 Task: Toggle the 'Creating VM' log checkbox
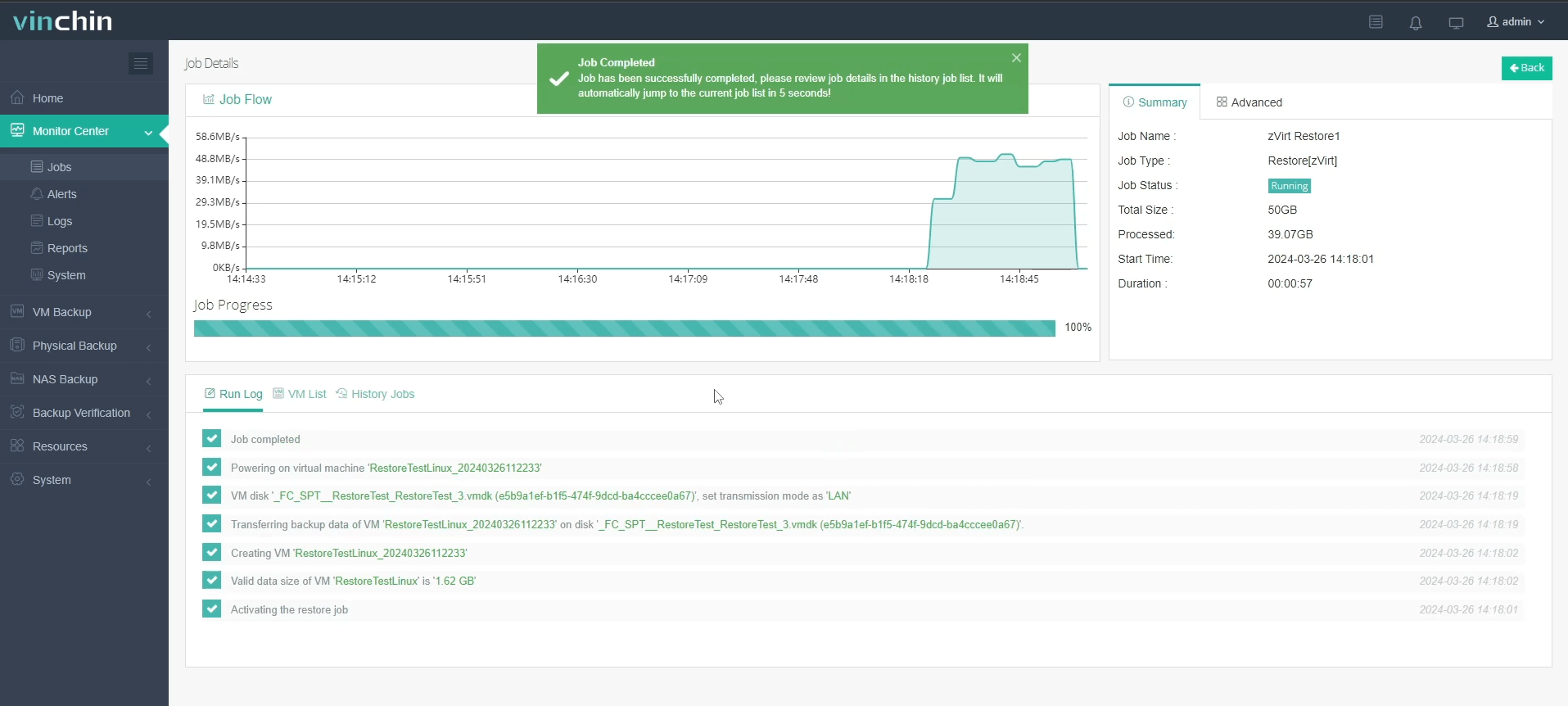(211, 553)
